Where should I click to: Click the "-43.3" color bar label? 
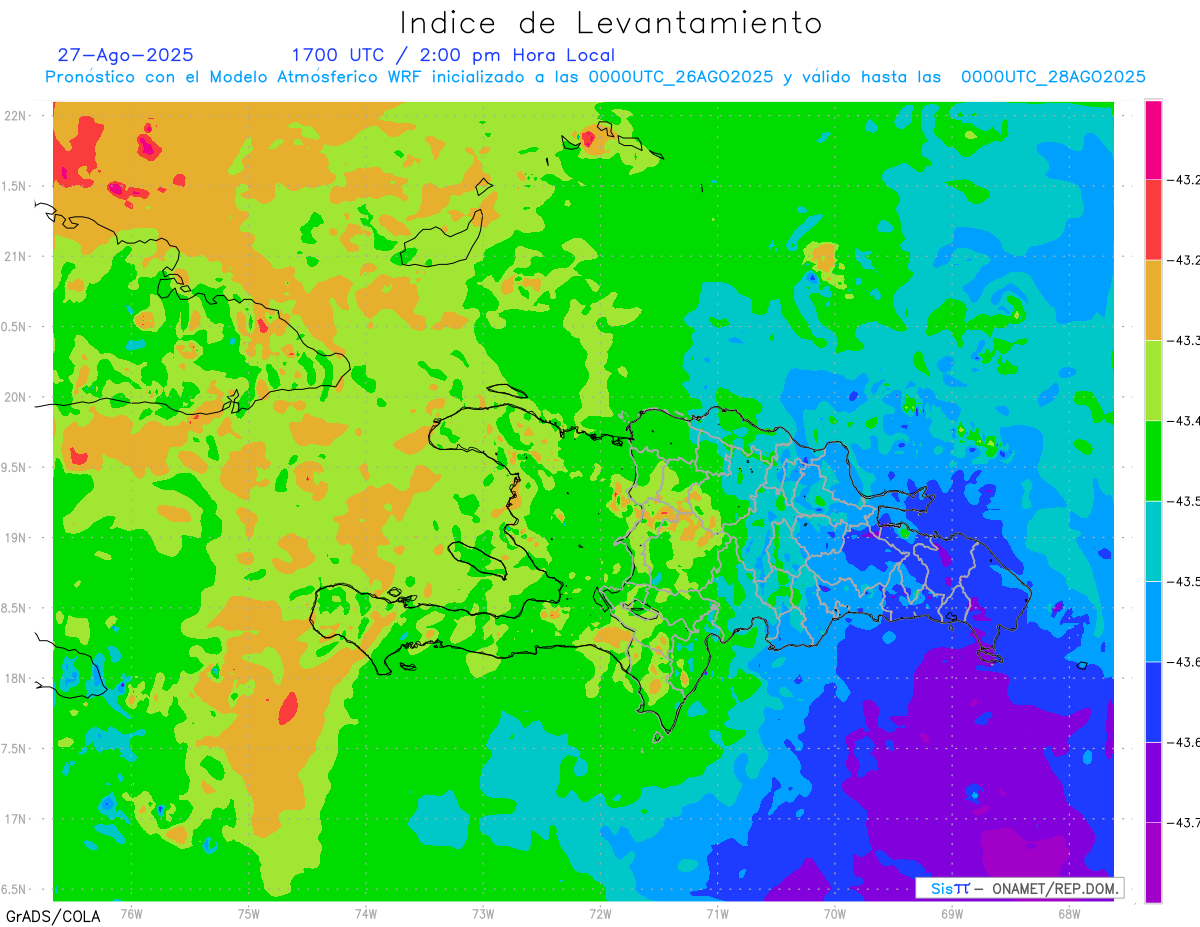click(1184, 341)
